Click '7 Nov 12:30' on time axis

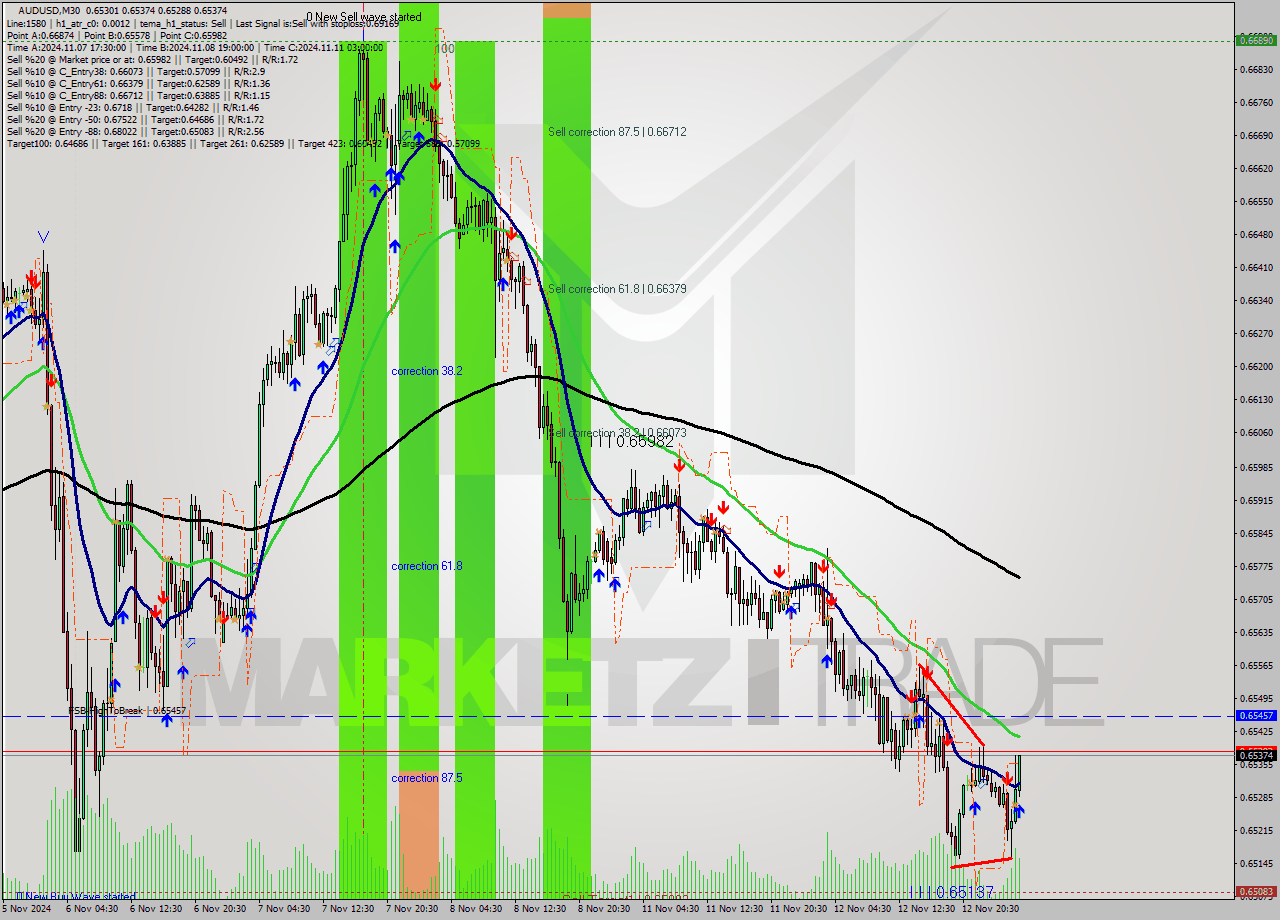pyautogui.click(x=348, y=909)
